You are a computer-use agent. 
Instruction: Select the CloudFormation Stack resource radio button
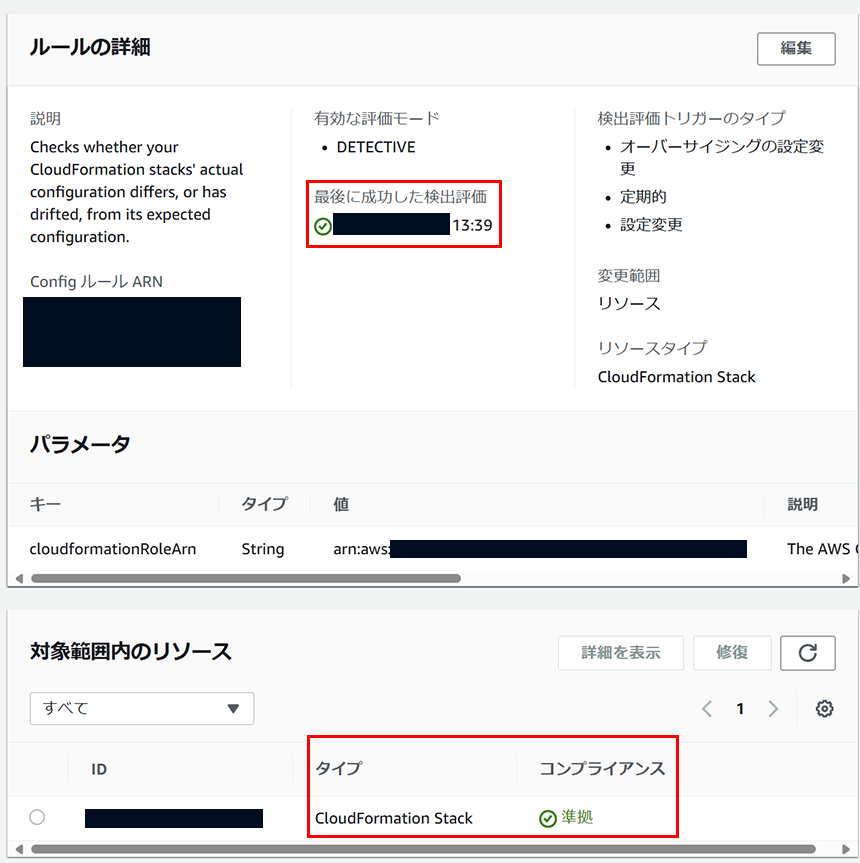[x=37, y=817]
